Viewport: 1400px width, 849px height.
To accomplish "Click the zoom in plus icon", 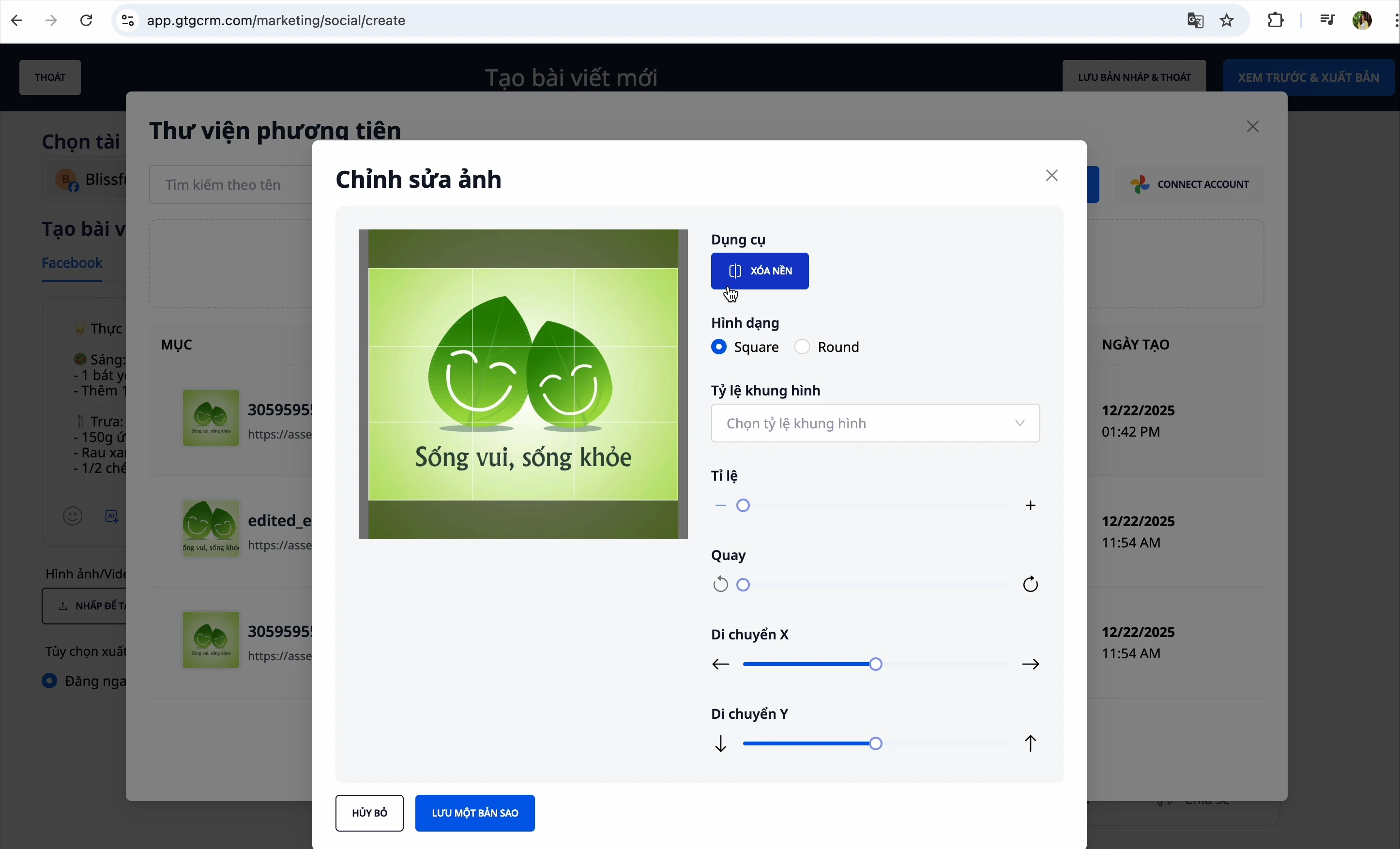I will (1031, 506).
